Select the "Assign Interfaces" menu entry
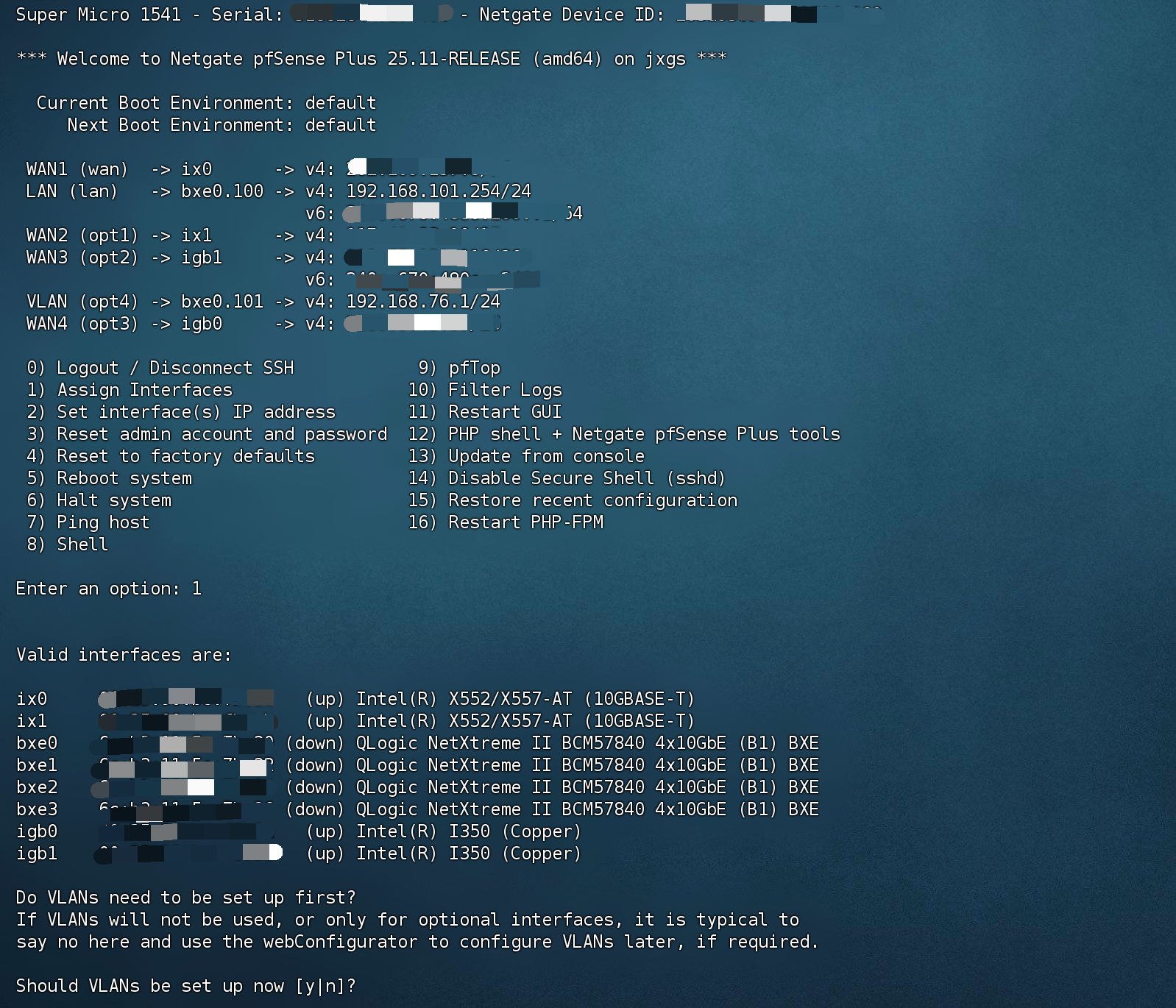 [x=144, y=390]
